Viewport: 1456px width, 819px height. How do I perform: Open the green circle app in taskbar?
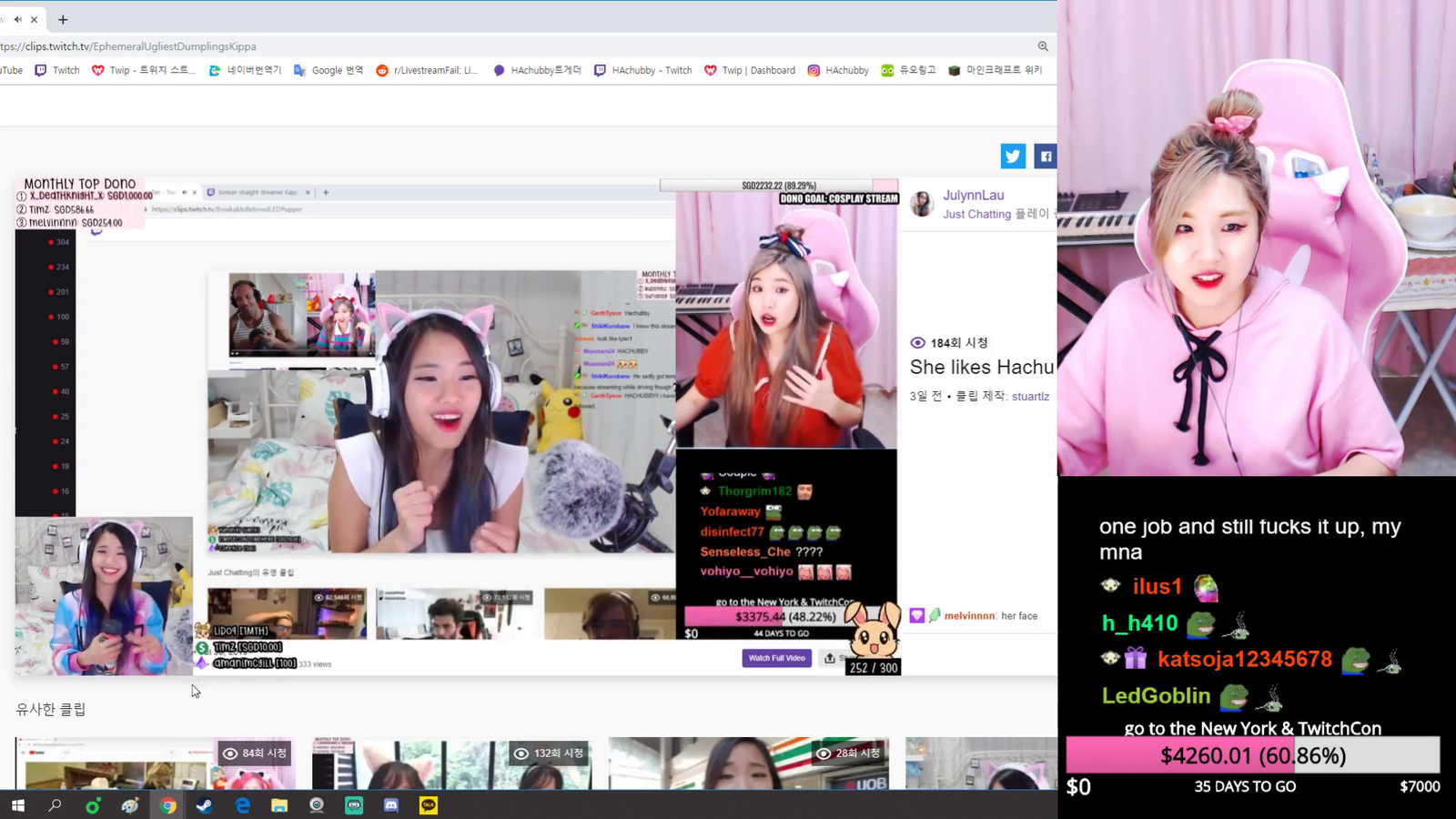pyautogui.click(x=92, y=805)
